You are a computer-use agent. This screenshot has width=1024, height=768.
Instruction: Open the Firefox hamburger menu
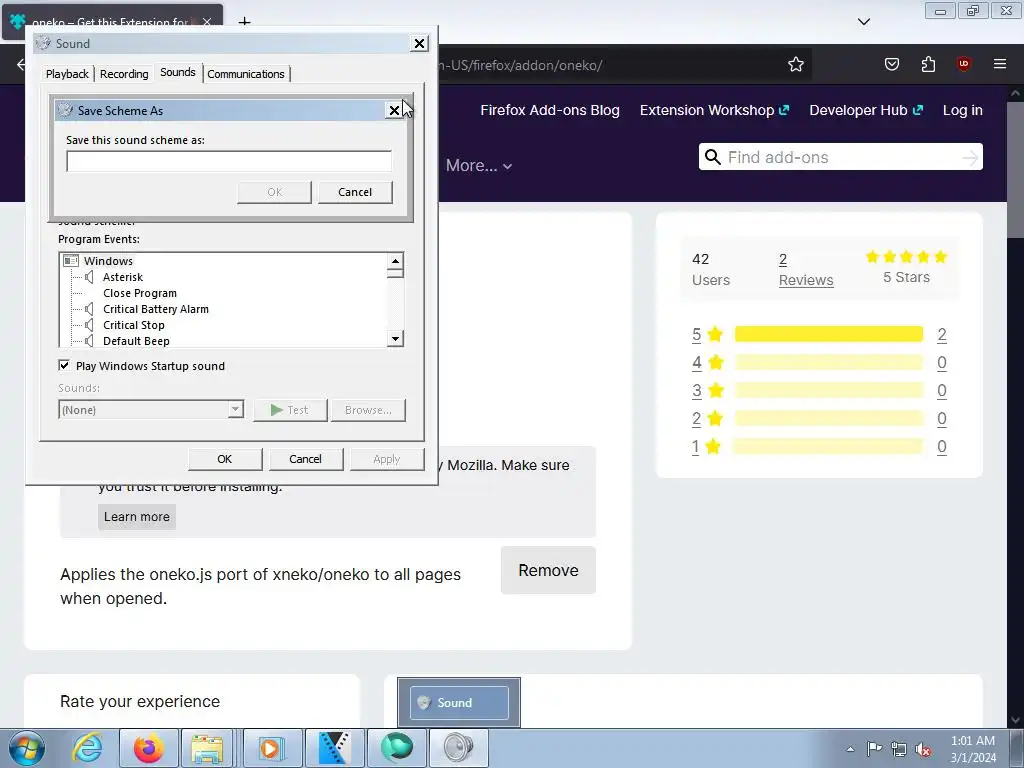pos(999,64)
